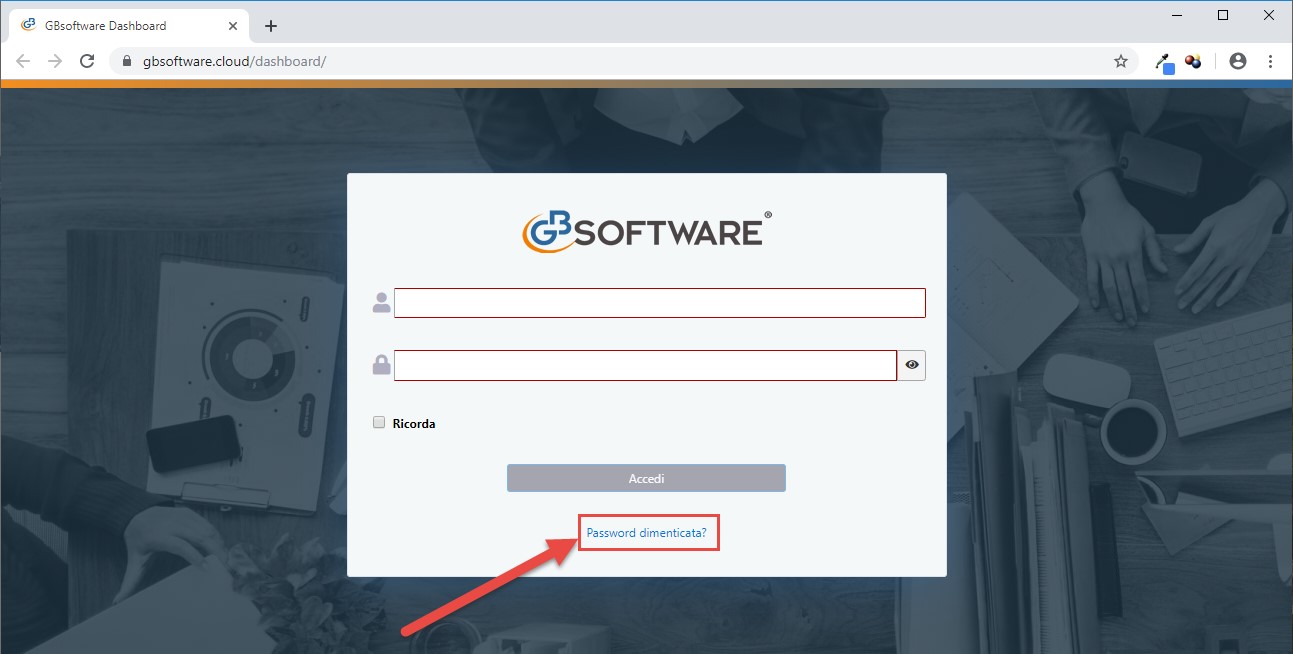Toggle password visibility with eye icon
This screenshot has width=1293, height=654.
[x=911, y=365]
